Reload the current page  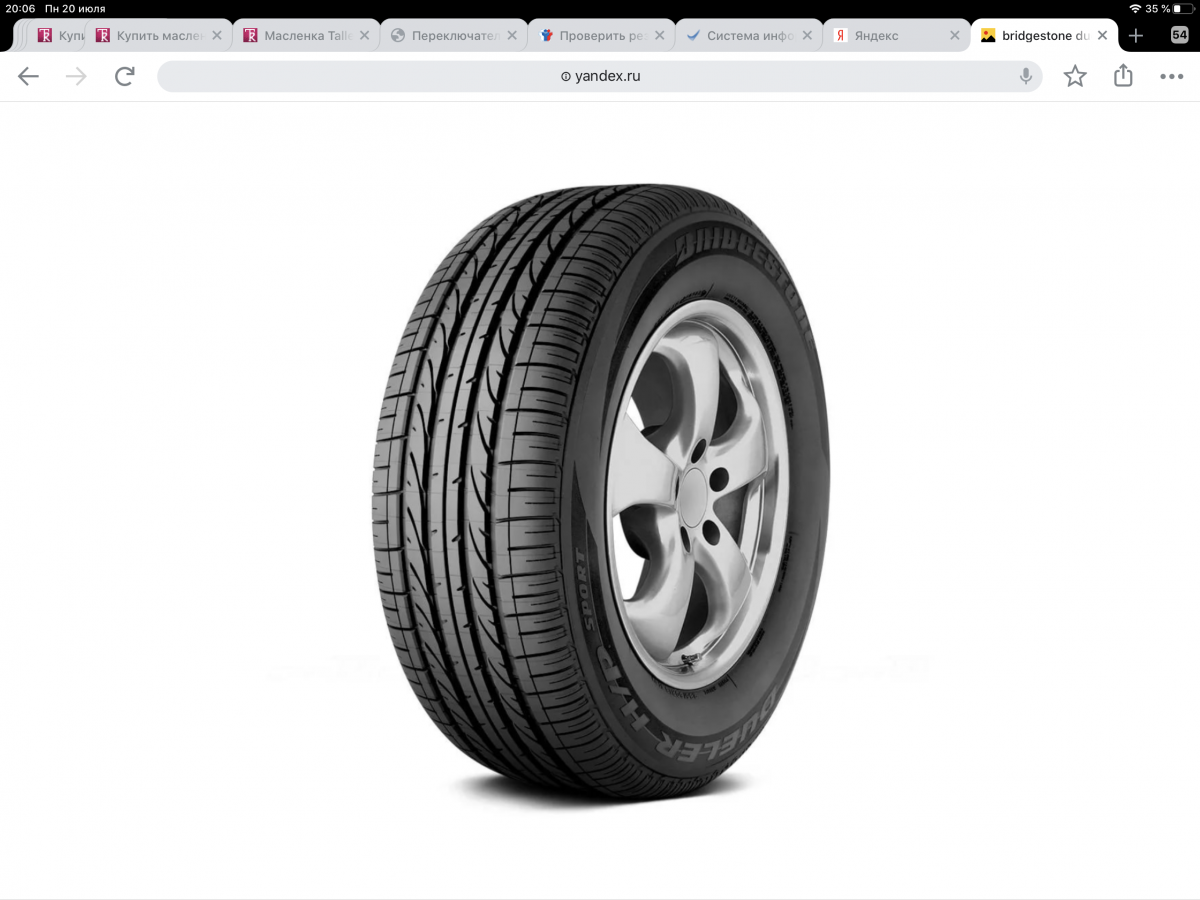pos(124,76)
